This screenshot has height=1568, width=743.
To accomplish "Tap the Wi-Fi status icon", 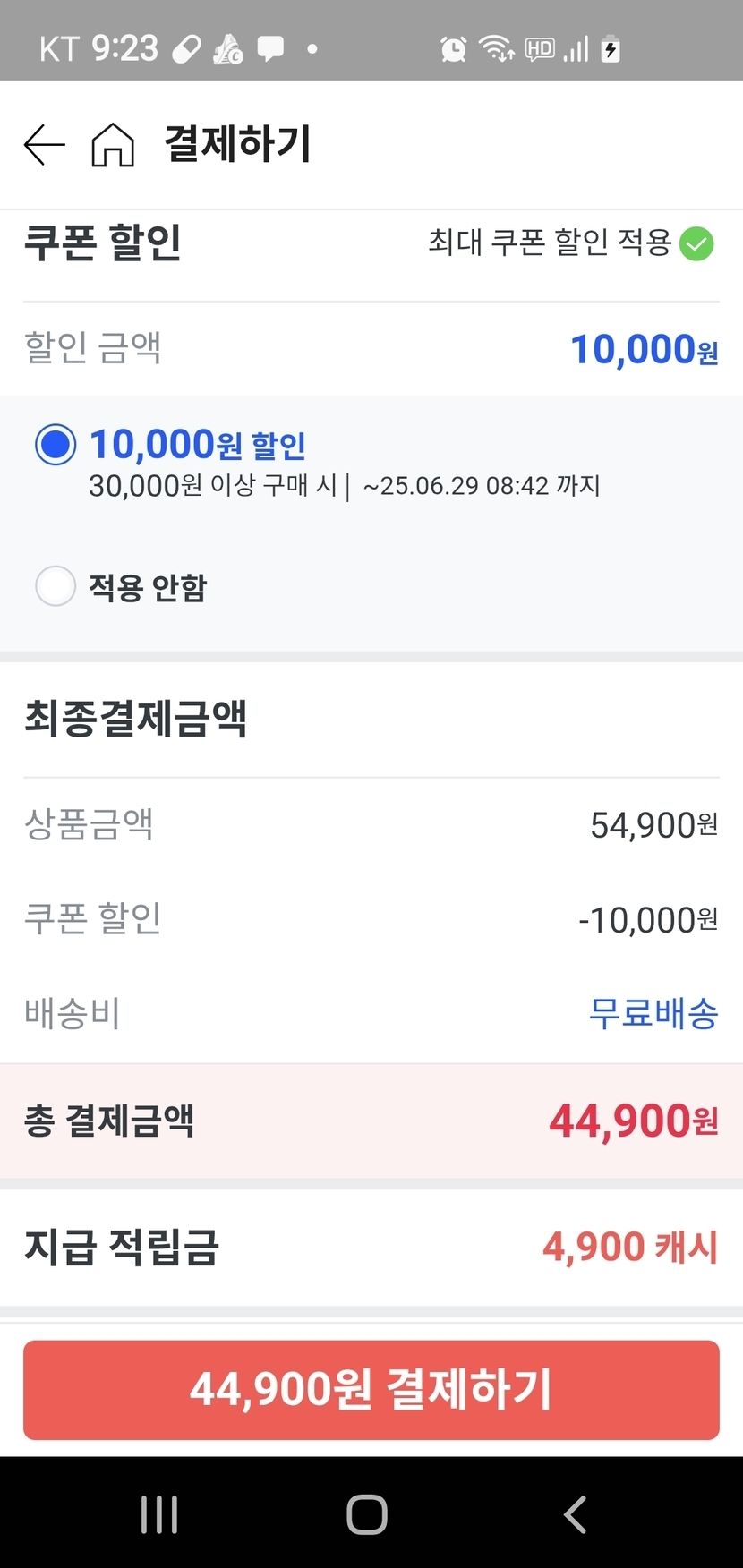I will (496, 48).
